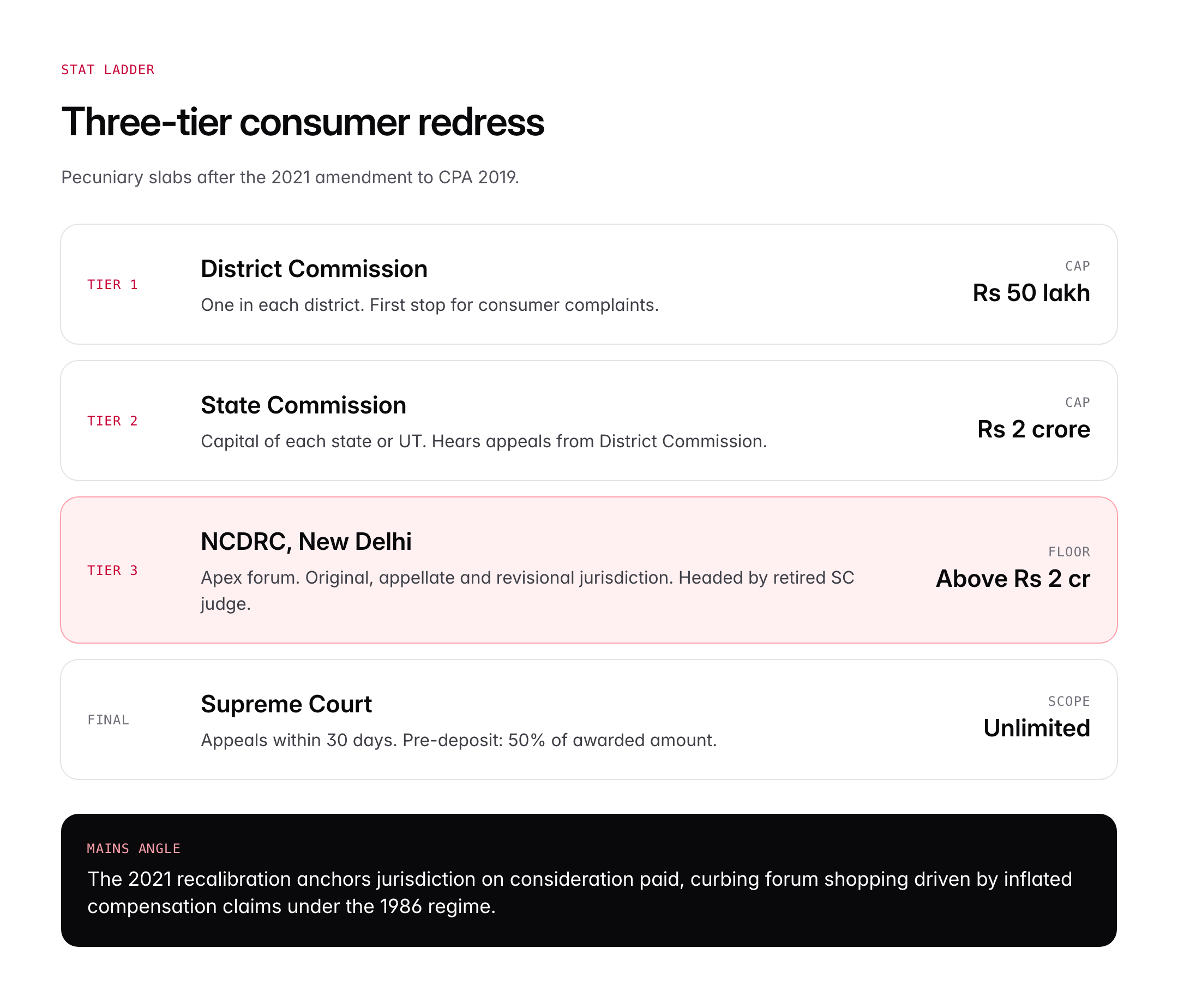1178x1008 pixels.
Task: Click the Above Rs 2 cr value
Action: click(x=1013, y=579)
